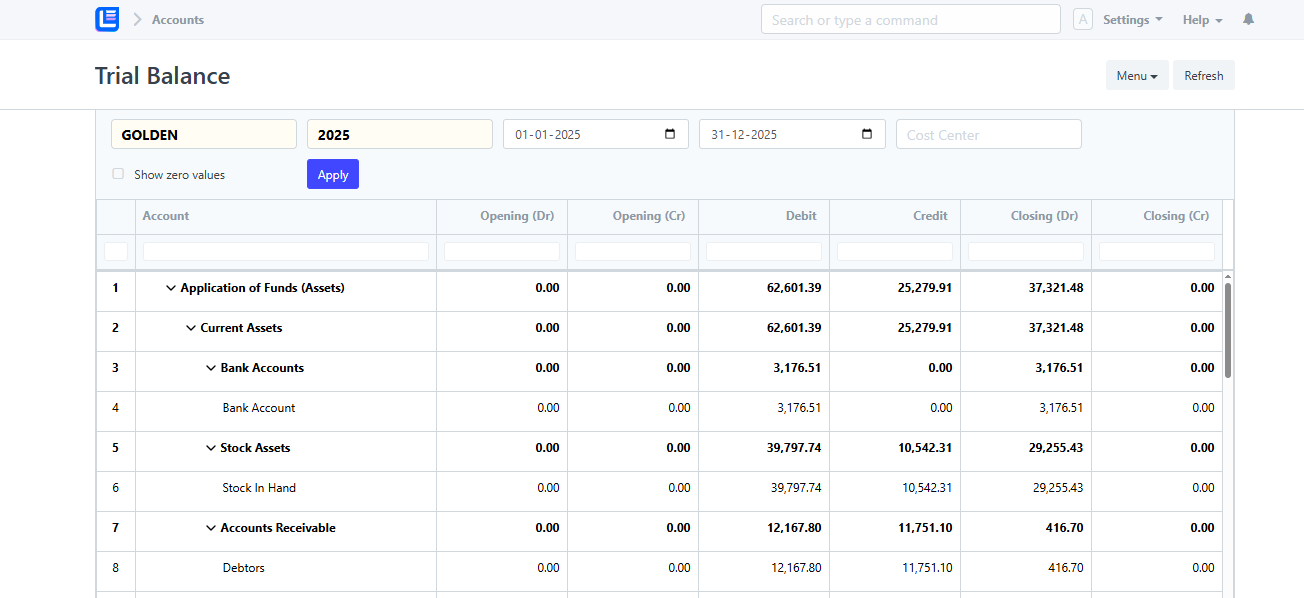Viewport: 1304px width, 598px height.
Task: Click Stock In Hand closing value 29,255.43
Action: tap(1058, 488)
